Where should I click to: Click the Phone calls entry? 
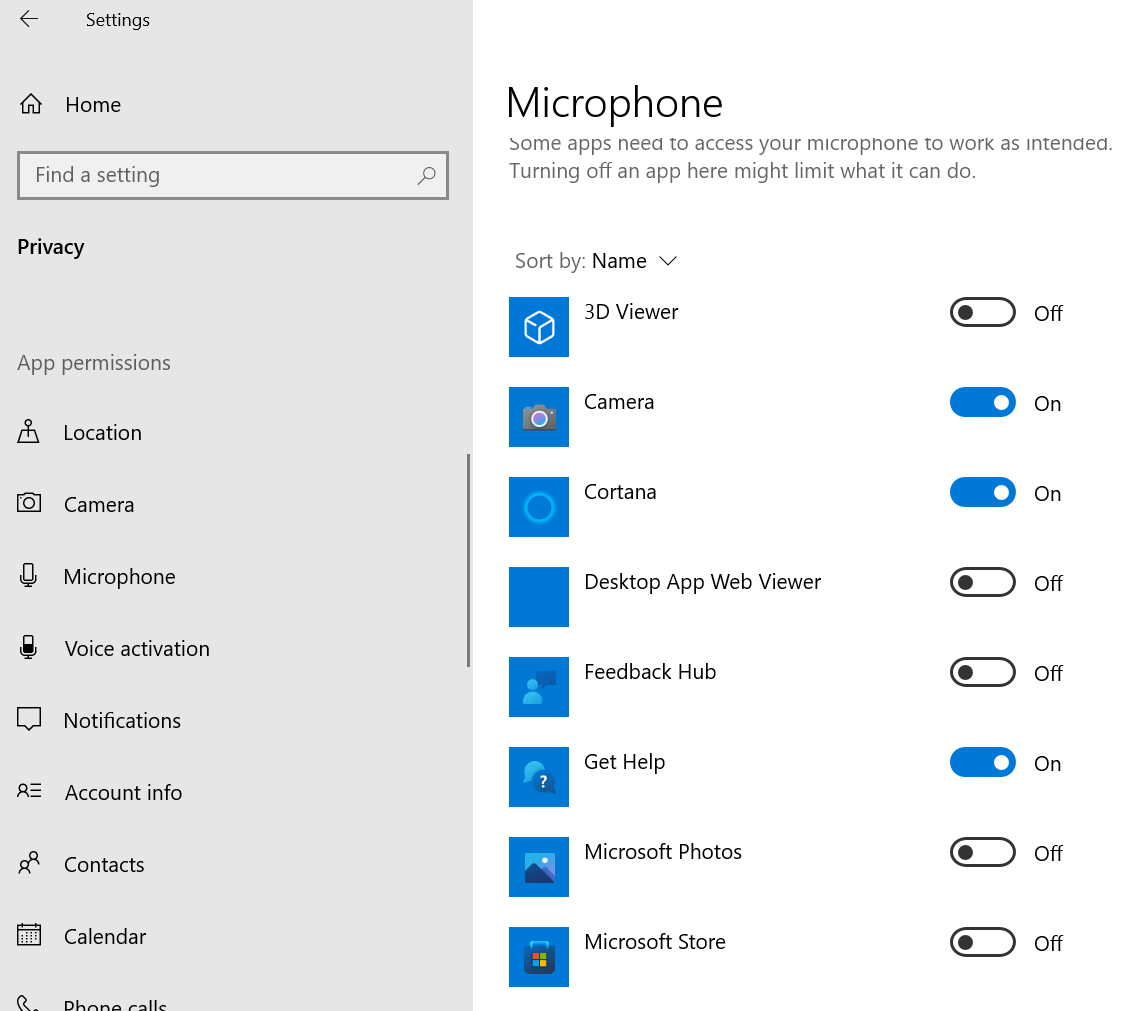[x=115, y=1002]
